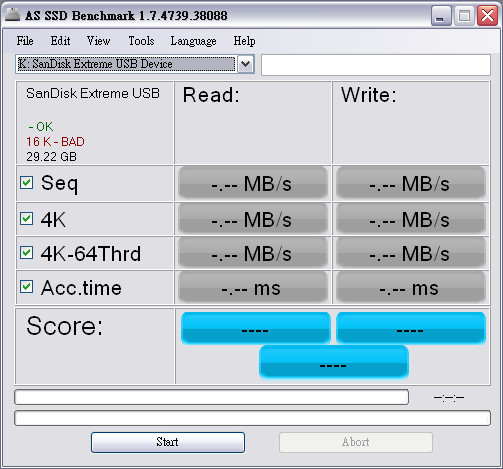The width and height of the screenshot is (503, 469).
Task: Open the Edit menu
Action: 60,41
